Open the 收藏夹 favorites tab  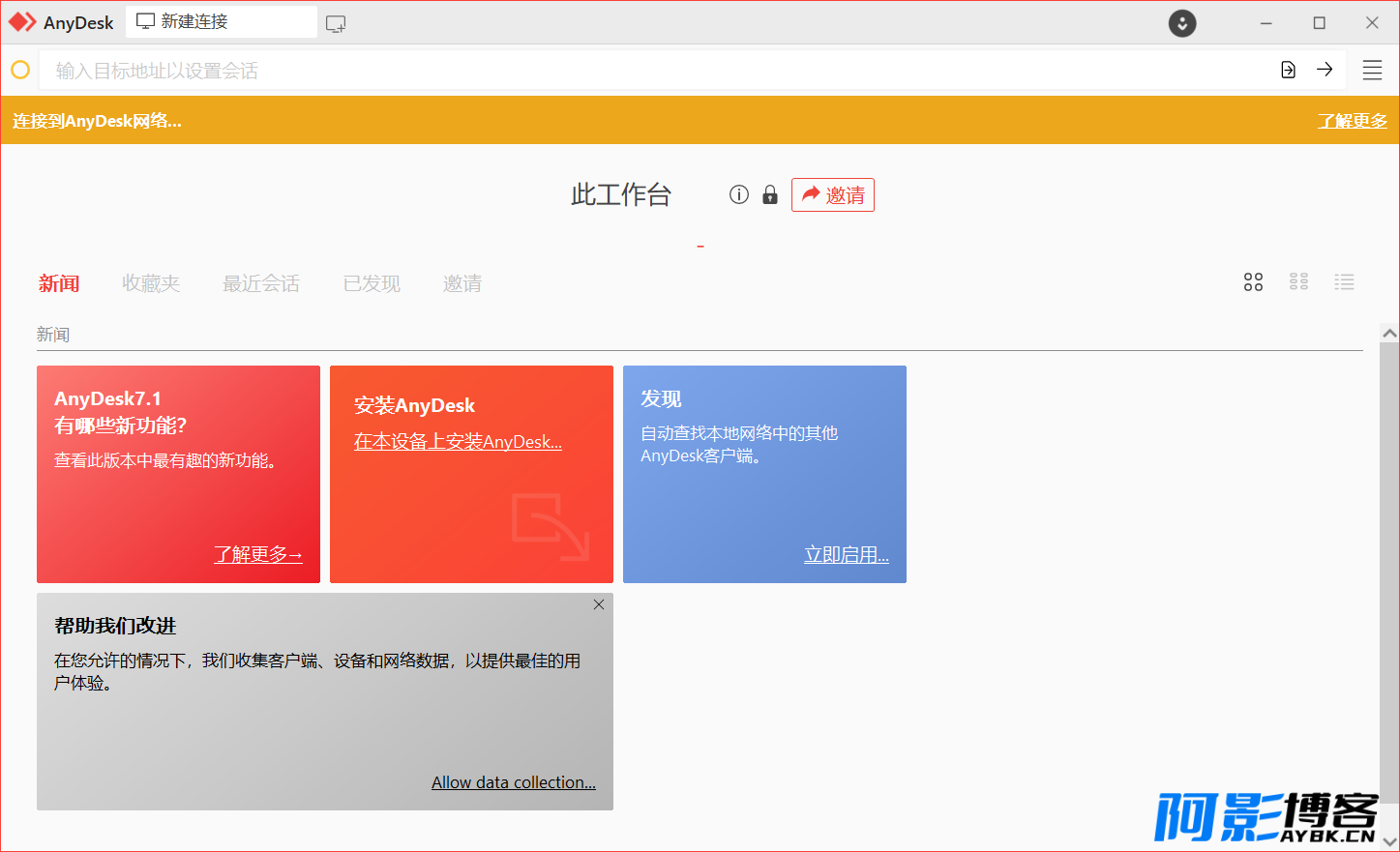pyautogui.click(x=151, y=283)
